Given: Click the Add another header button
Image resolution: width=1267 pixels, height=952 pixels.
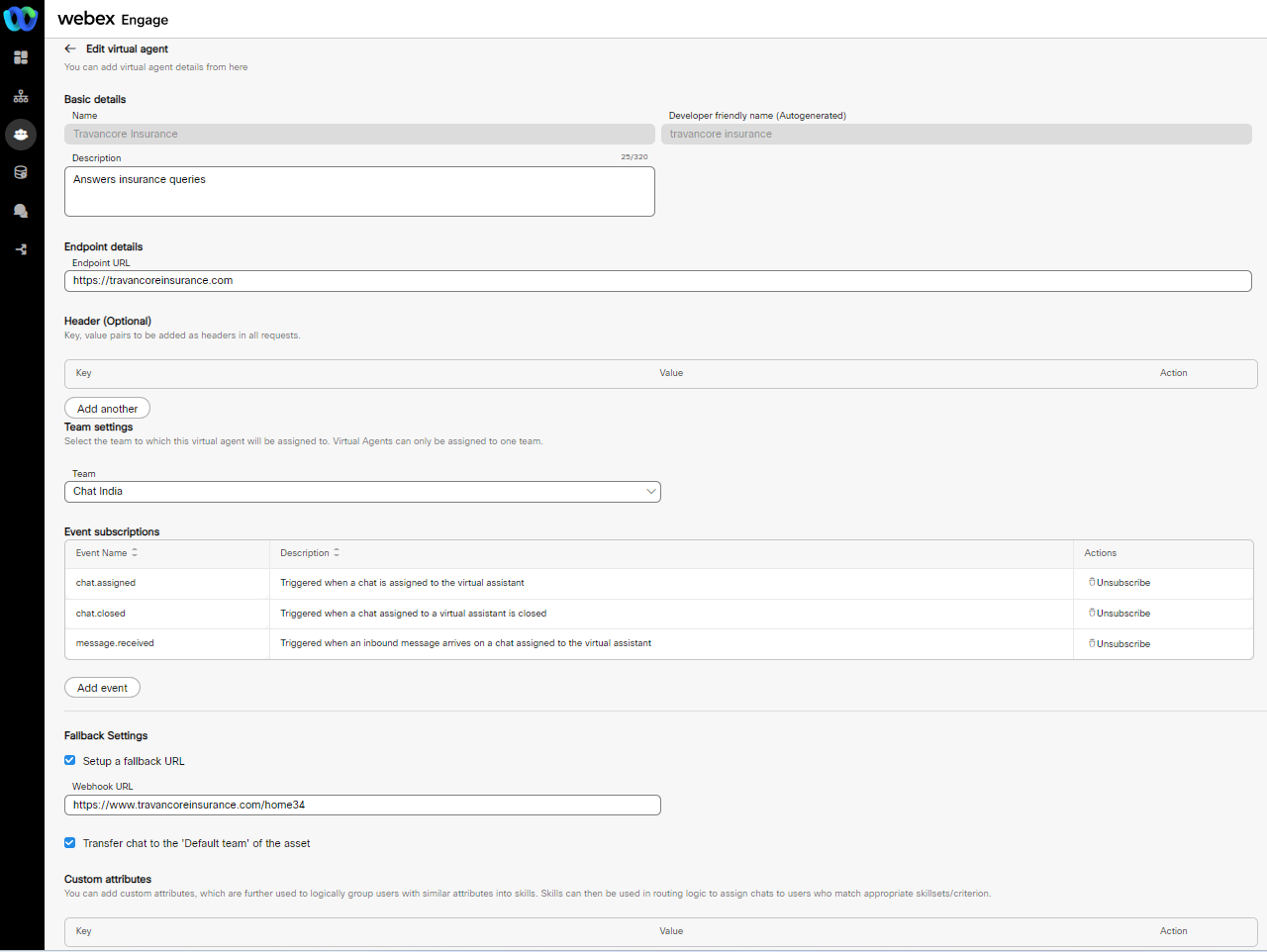Looking at the screenshot, I should point(107,409).
